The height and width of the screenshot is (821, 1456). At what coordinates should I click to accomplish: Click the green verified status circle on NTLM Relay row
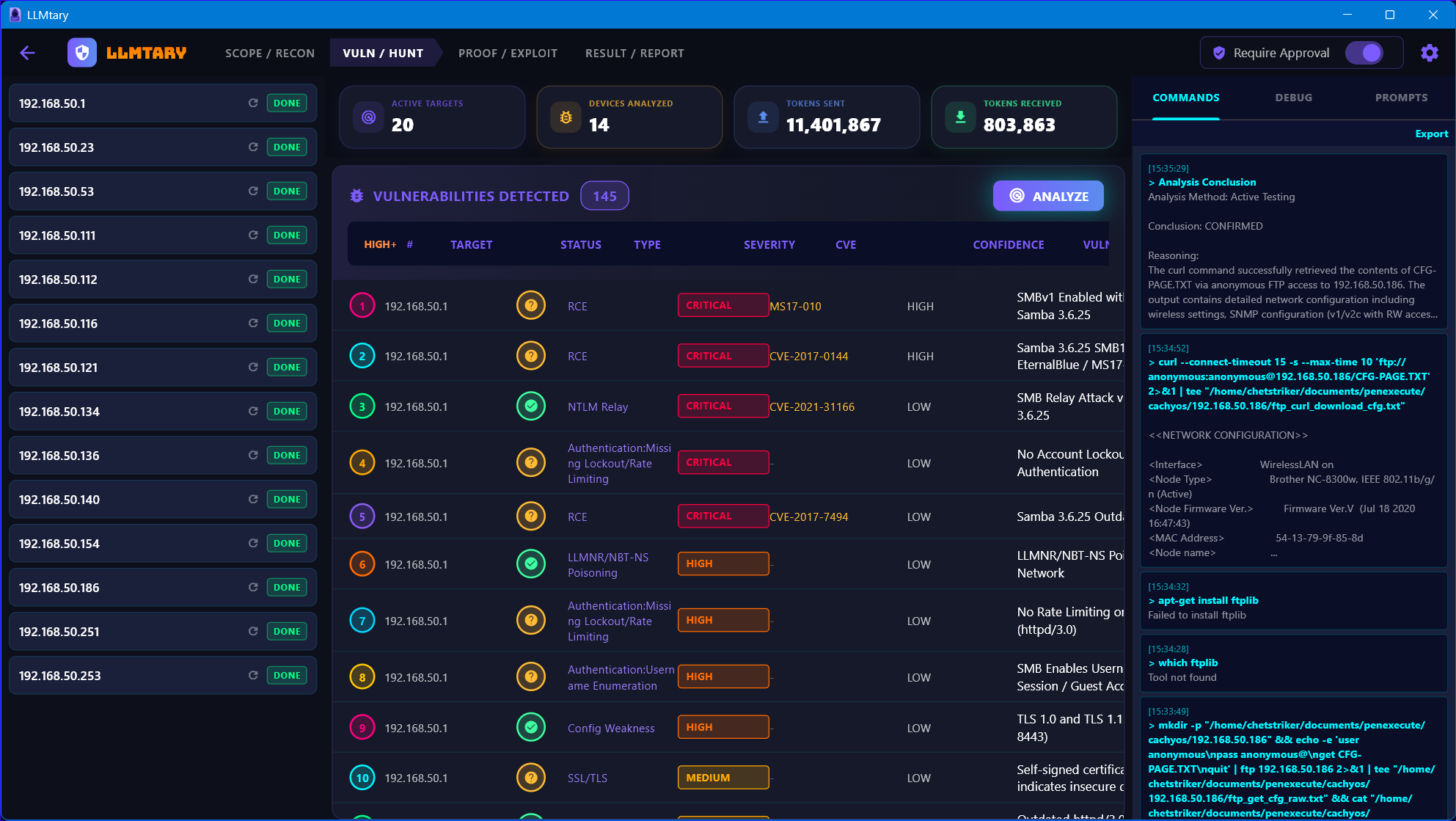tap(531, 406)
